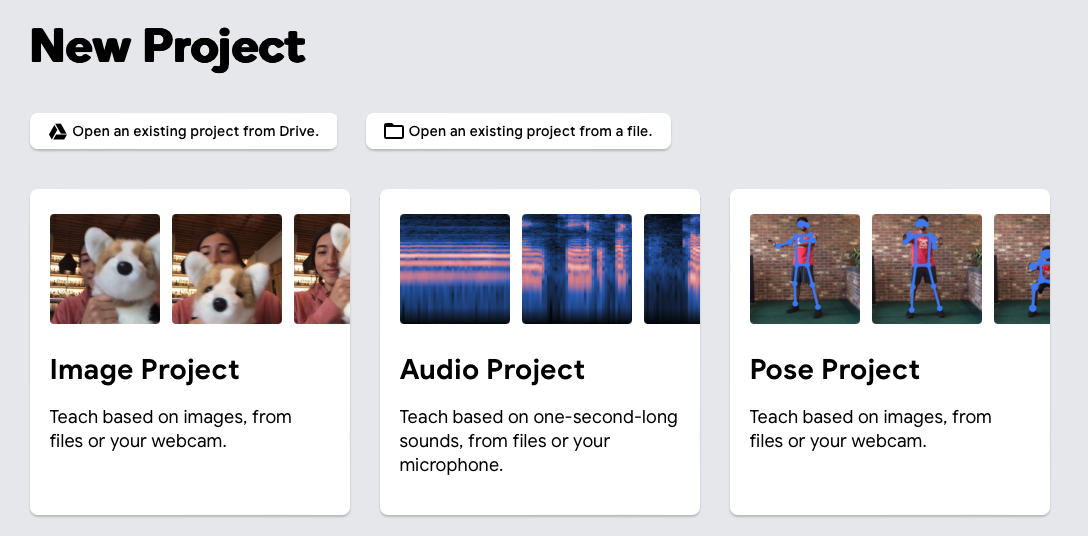
Task: Click the partially visible third pose thumbnail
Action: tap(1022, 269)
